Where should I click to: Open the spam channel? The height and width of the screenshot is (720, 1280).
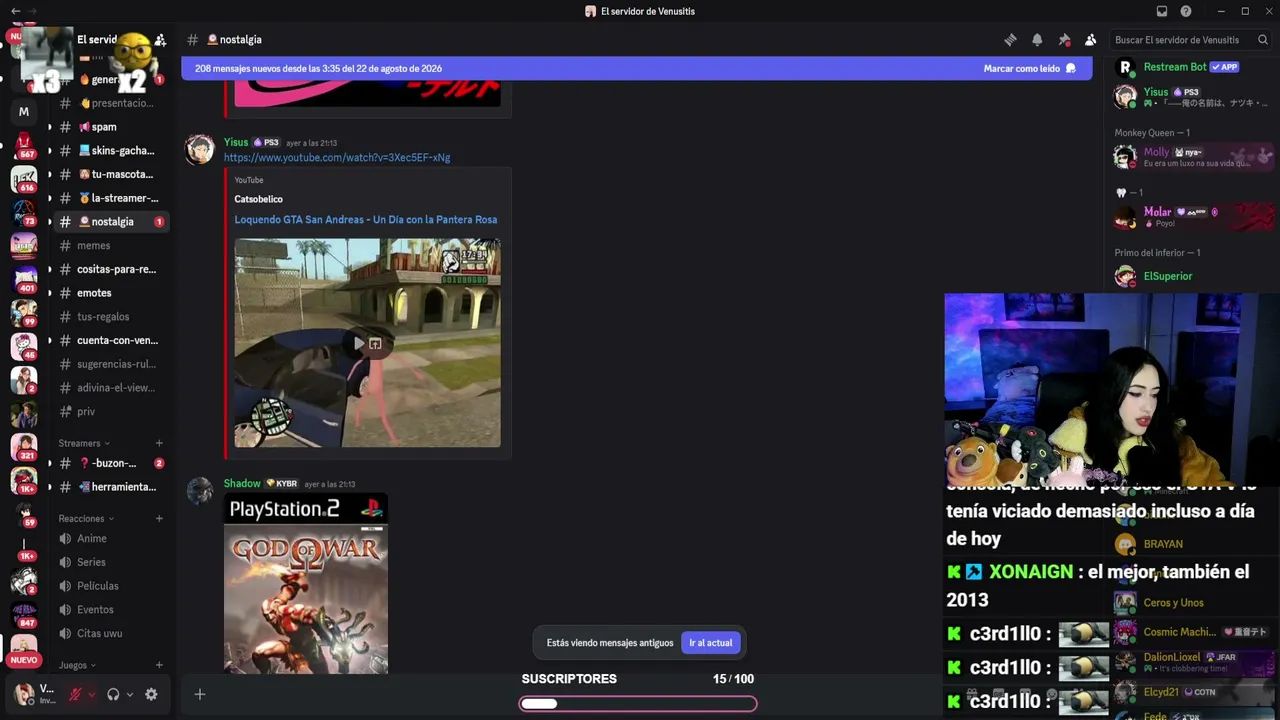109,127
